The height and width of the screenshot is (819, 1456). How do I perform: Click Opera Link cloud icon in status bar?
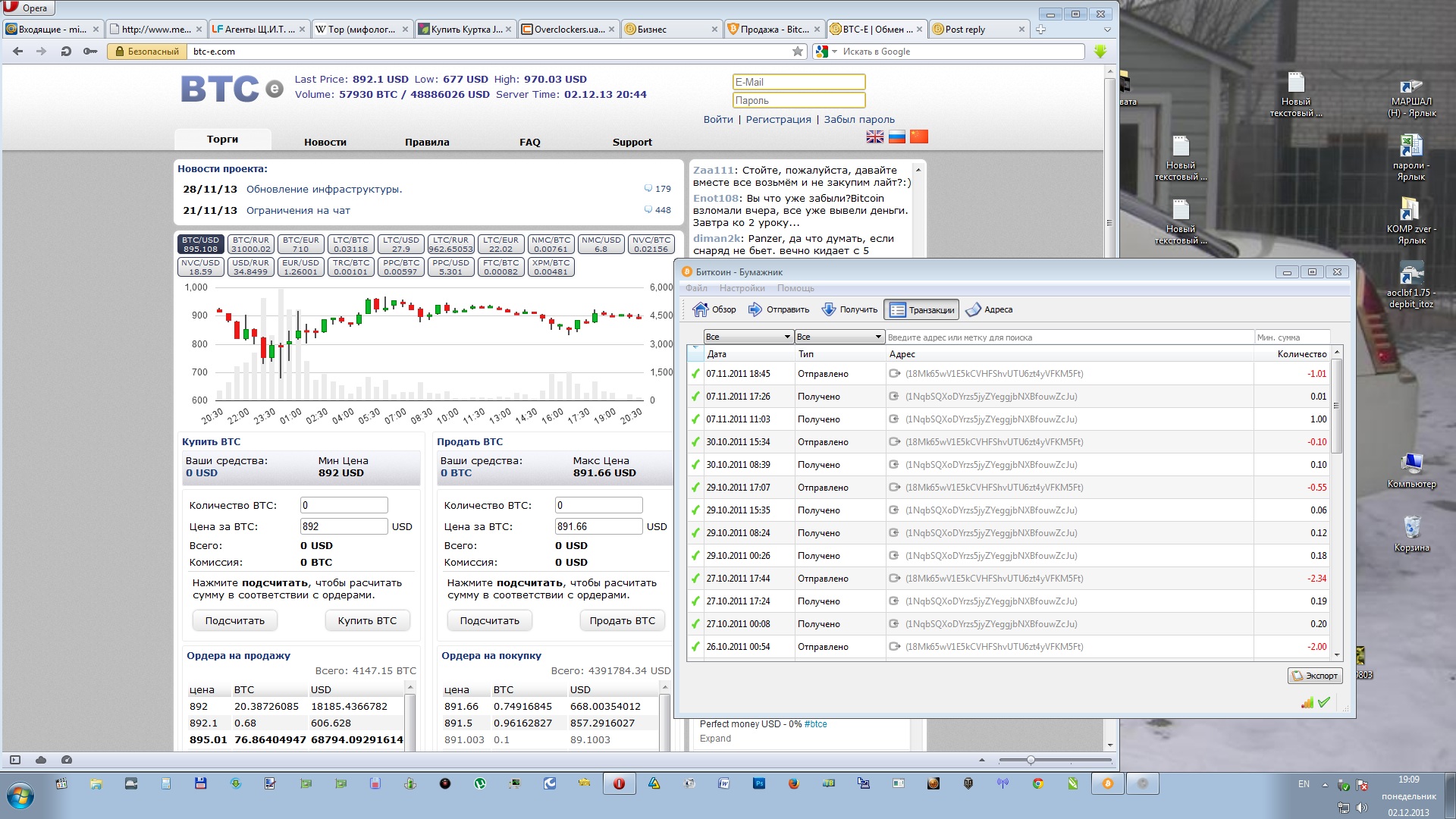click(41, 760)
